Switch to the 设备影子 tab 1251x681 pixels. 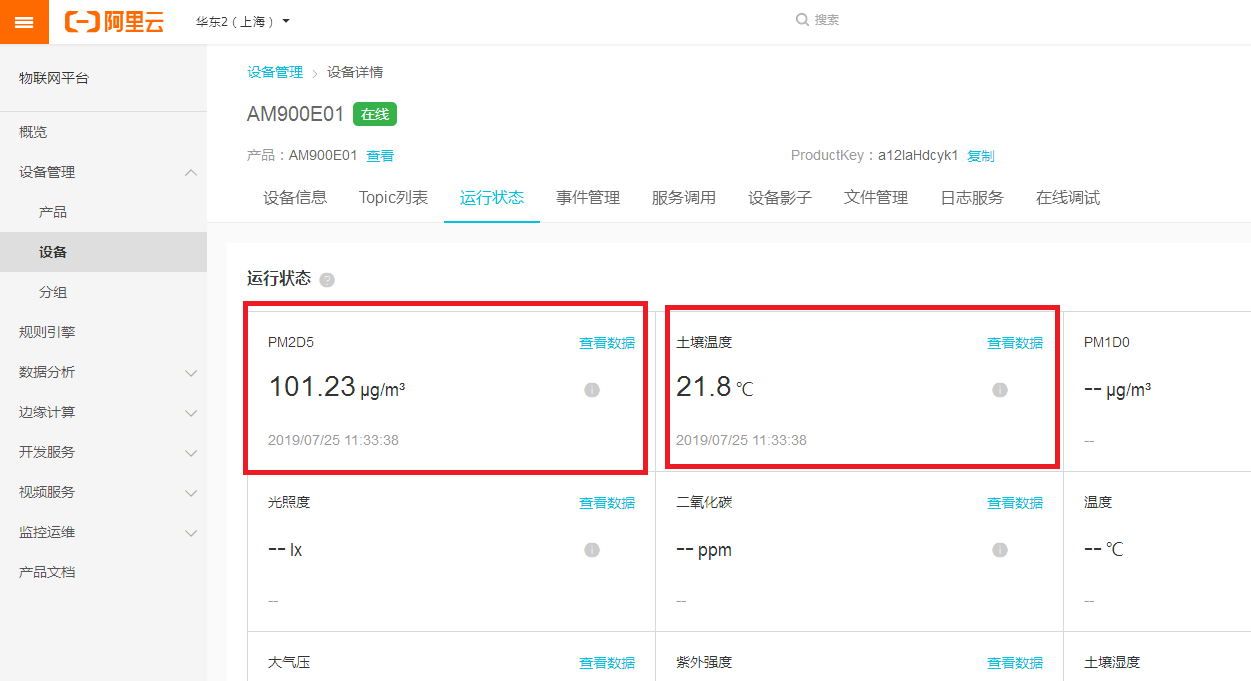click(780, 198)
